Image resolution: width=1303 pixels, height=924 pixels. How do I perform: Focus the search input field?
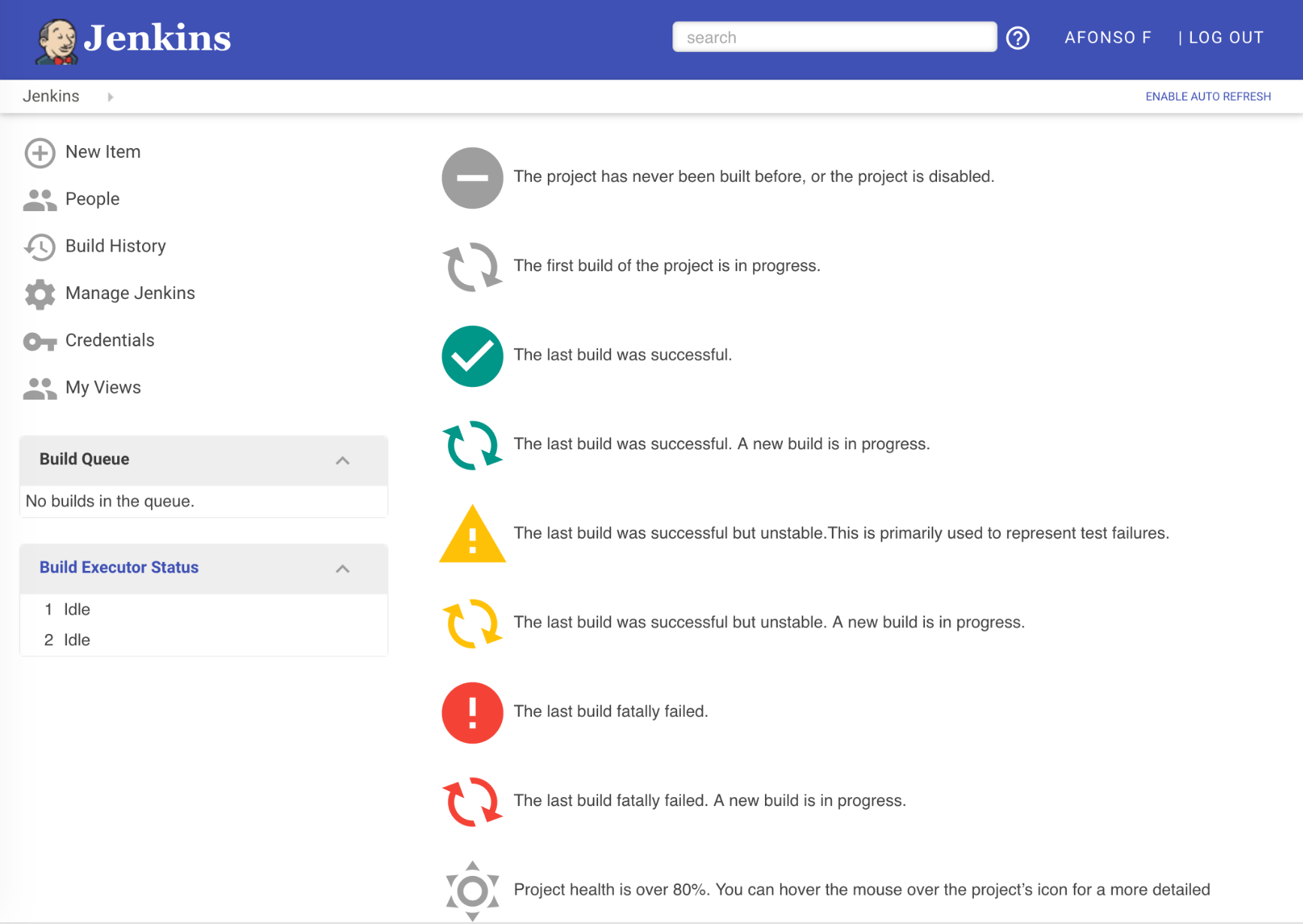pos(834,37)
